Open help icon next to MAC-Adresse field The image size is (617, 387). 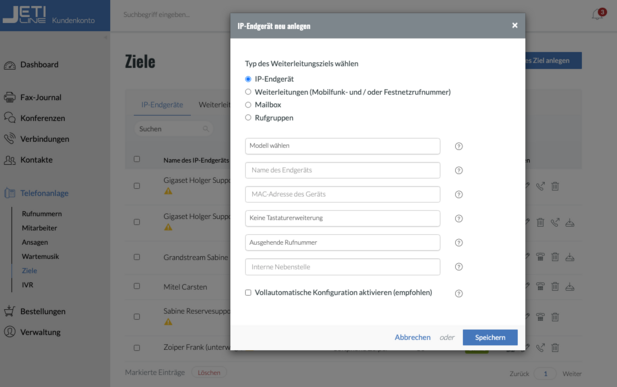pyautogui.click(x=458, y=194)
